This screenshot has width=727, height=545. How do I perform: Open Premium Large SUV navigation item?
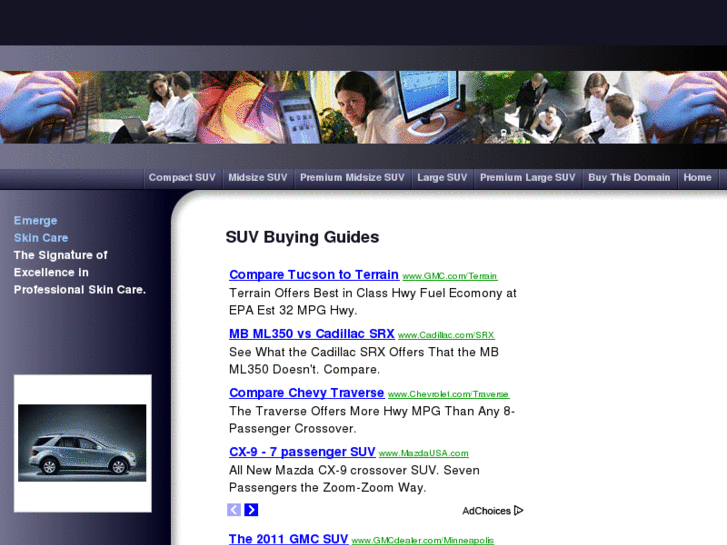coord(528,178)
